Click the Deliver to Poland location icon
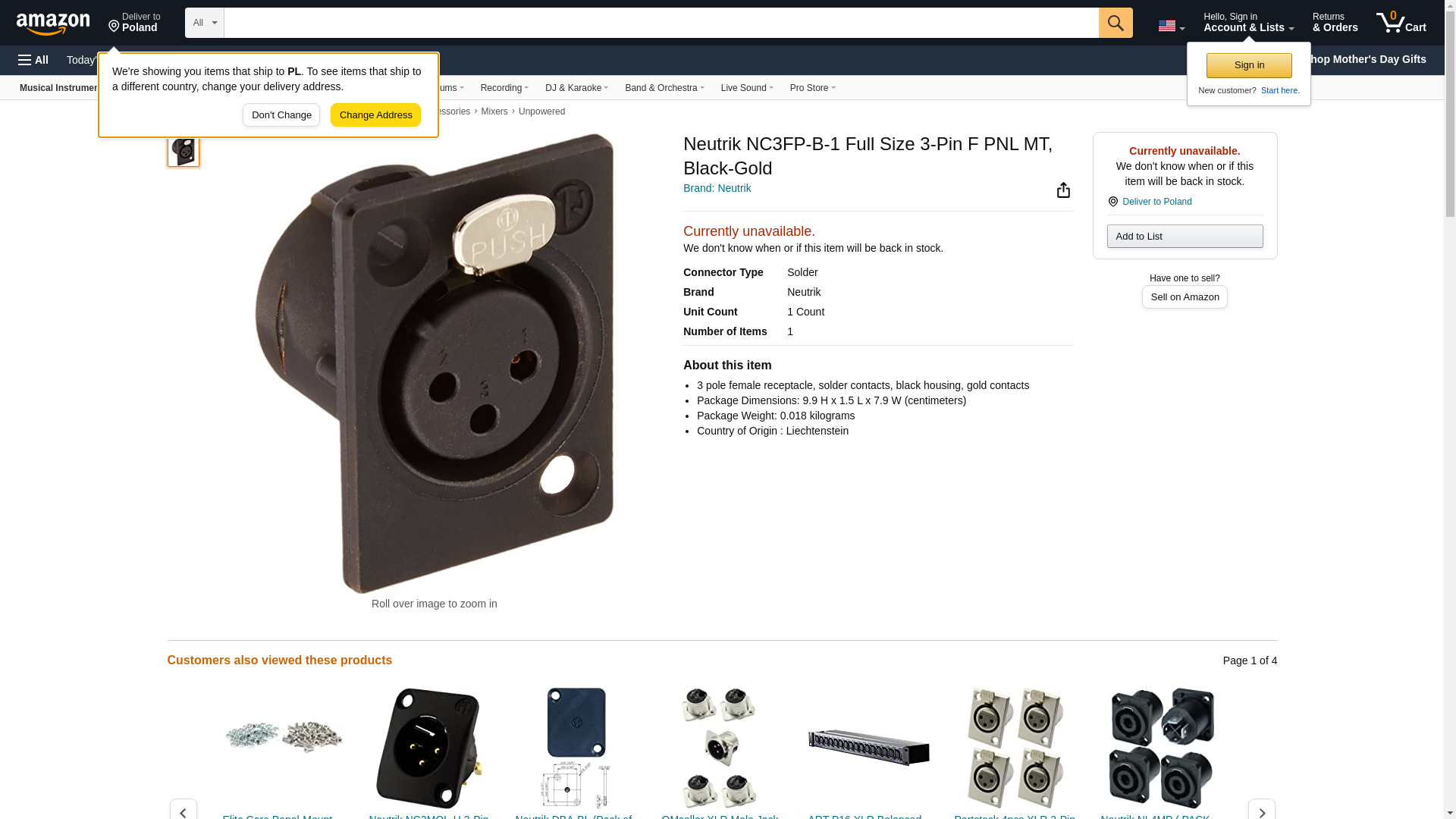The height and width of the screenshot is (819, 1456). (114, 27)
